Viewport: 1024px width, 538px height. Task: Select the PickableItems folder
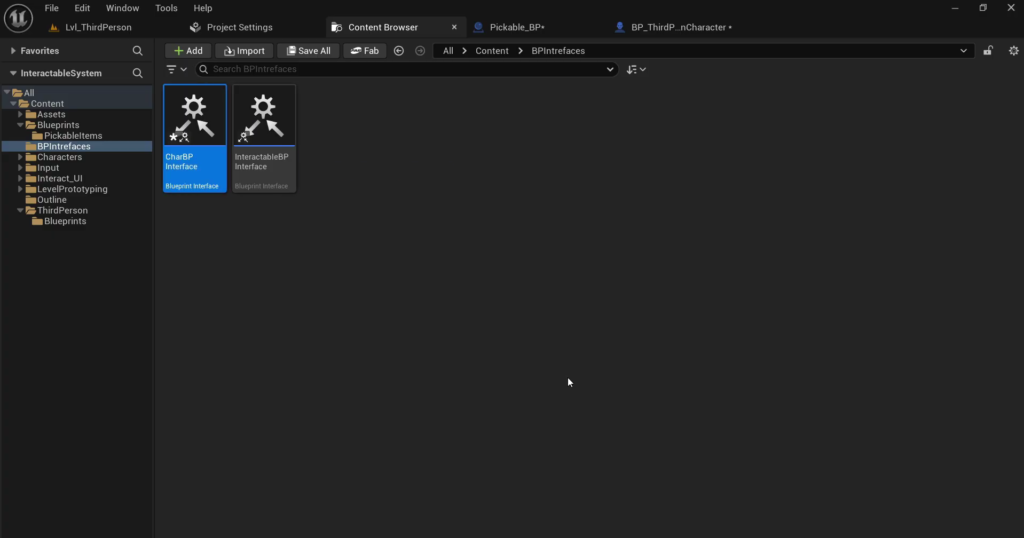tap(72, 136)
